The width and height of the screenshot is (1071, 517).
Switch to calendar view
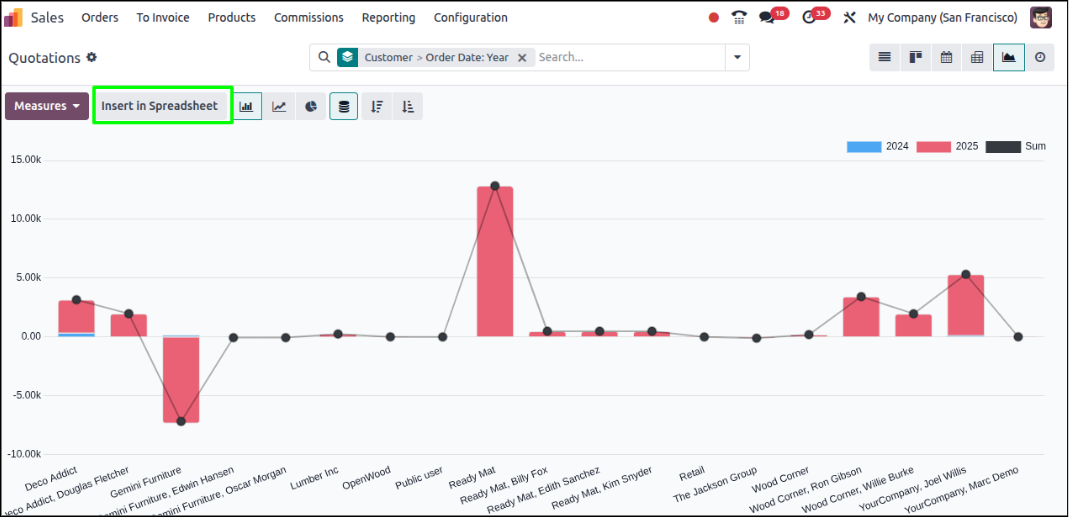pos(947,57)
